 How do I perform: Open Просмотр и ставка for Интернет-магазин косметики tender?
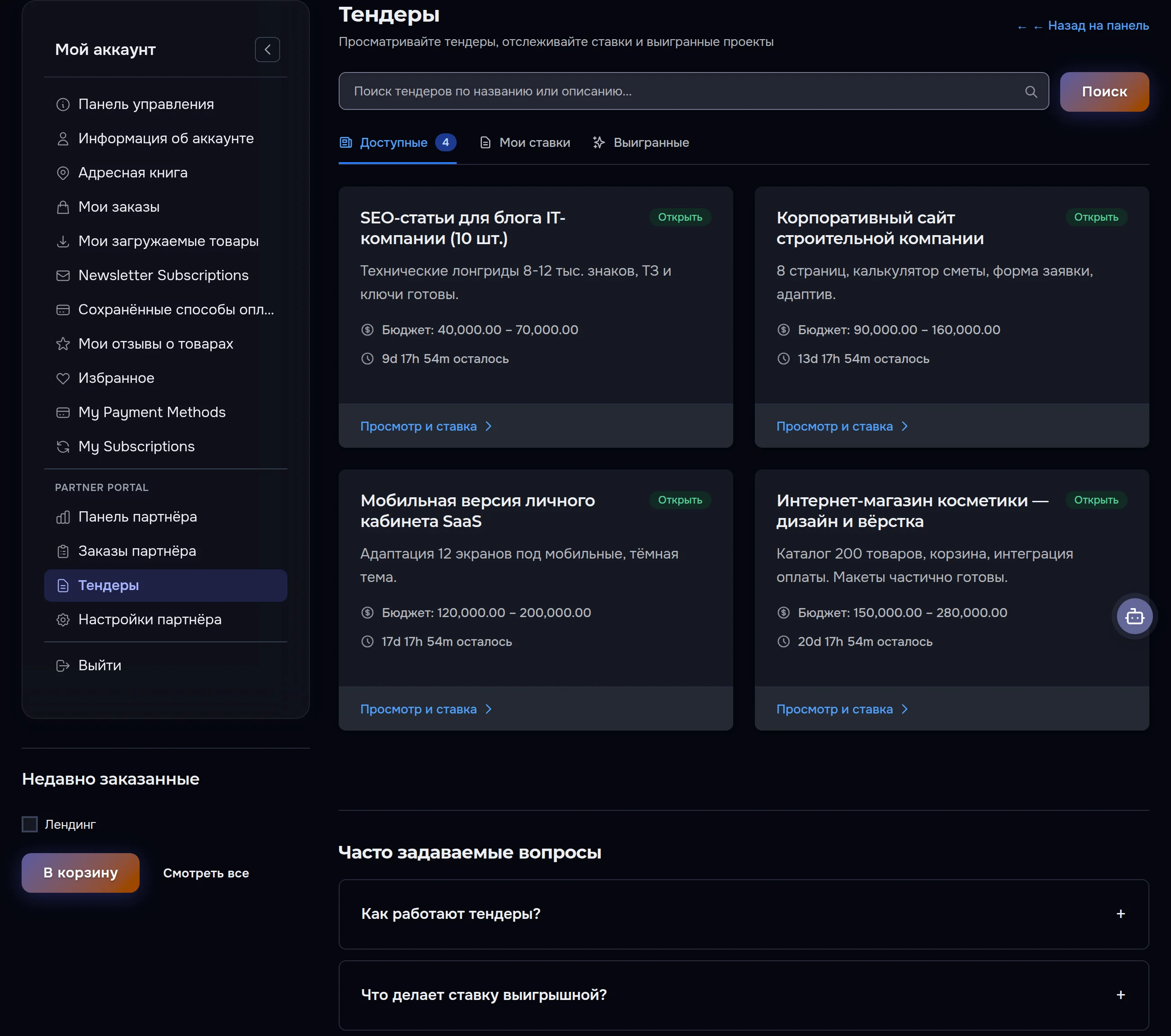[842, 709]
